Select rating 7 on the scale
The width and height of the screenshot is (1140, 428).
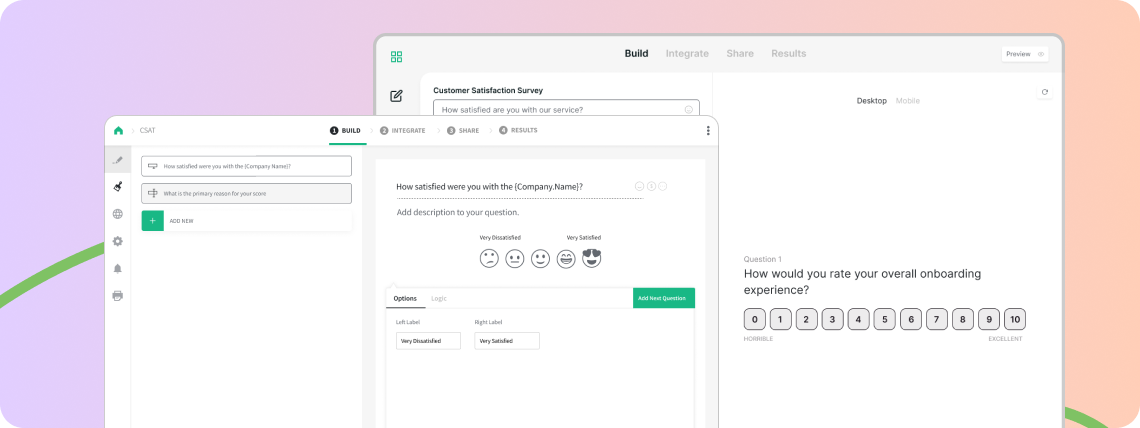click(x=937, y=320)
